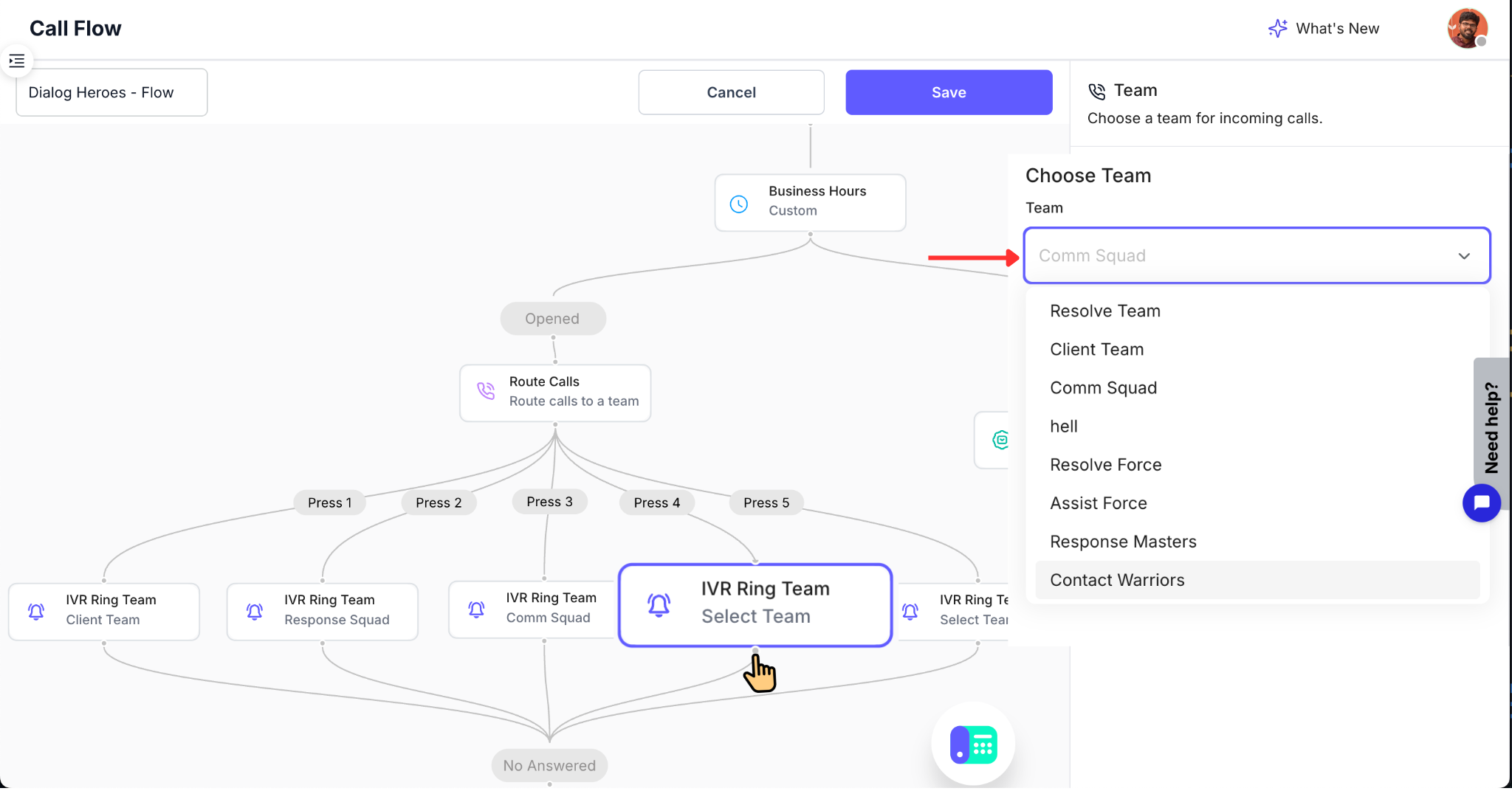1512x791 pixels.
Task: Click the Team phone icon in panel header
Action: [1097, 91]
